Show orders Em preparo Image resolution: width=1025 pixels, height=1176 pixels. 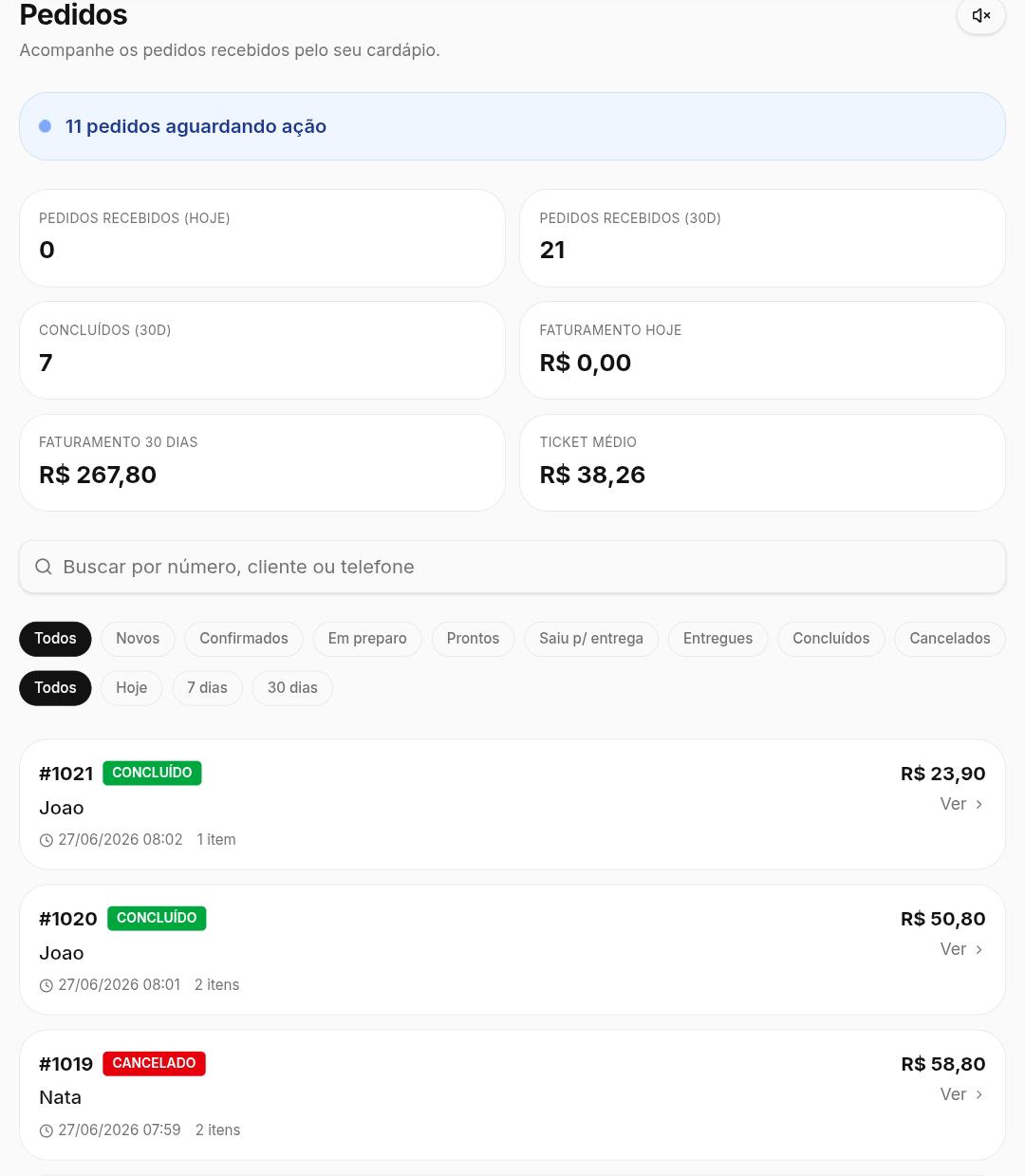367,639
